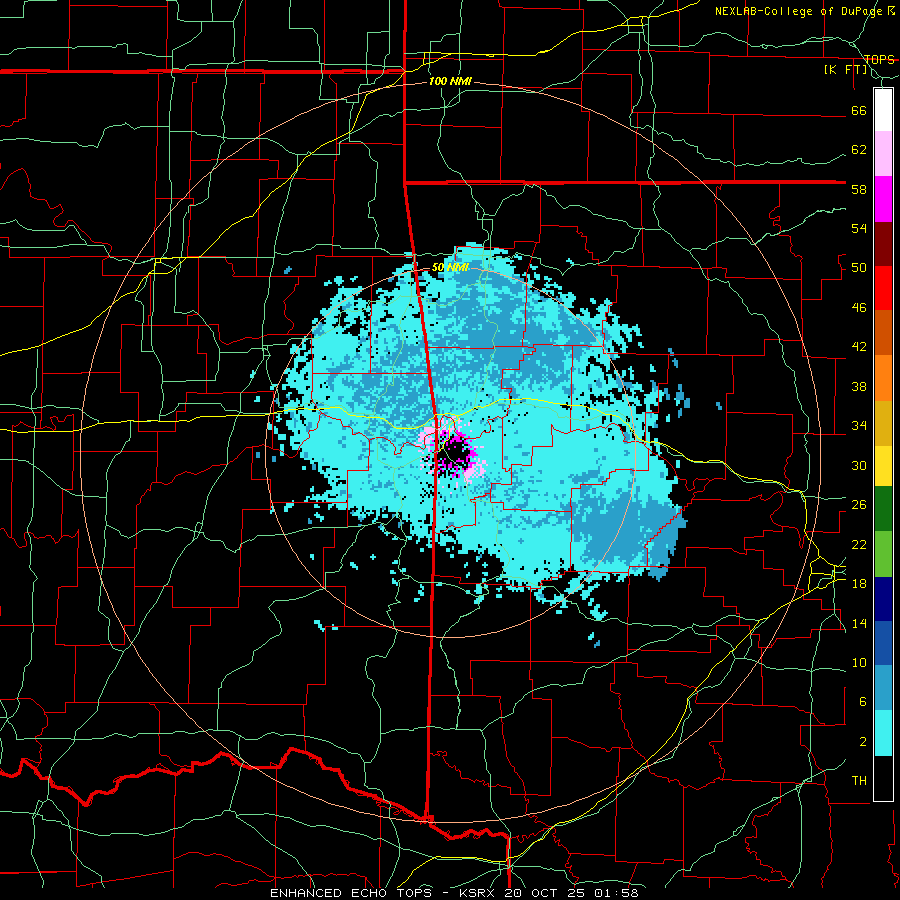Select the 22 value on the legend

859,544
